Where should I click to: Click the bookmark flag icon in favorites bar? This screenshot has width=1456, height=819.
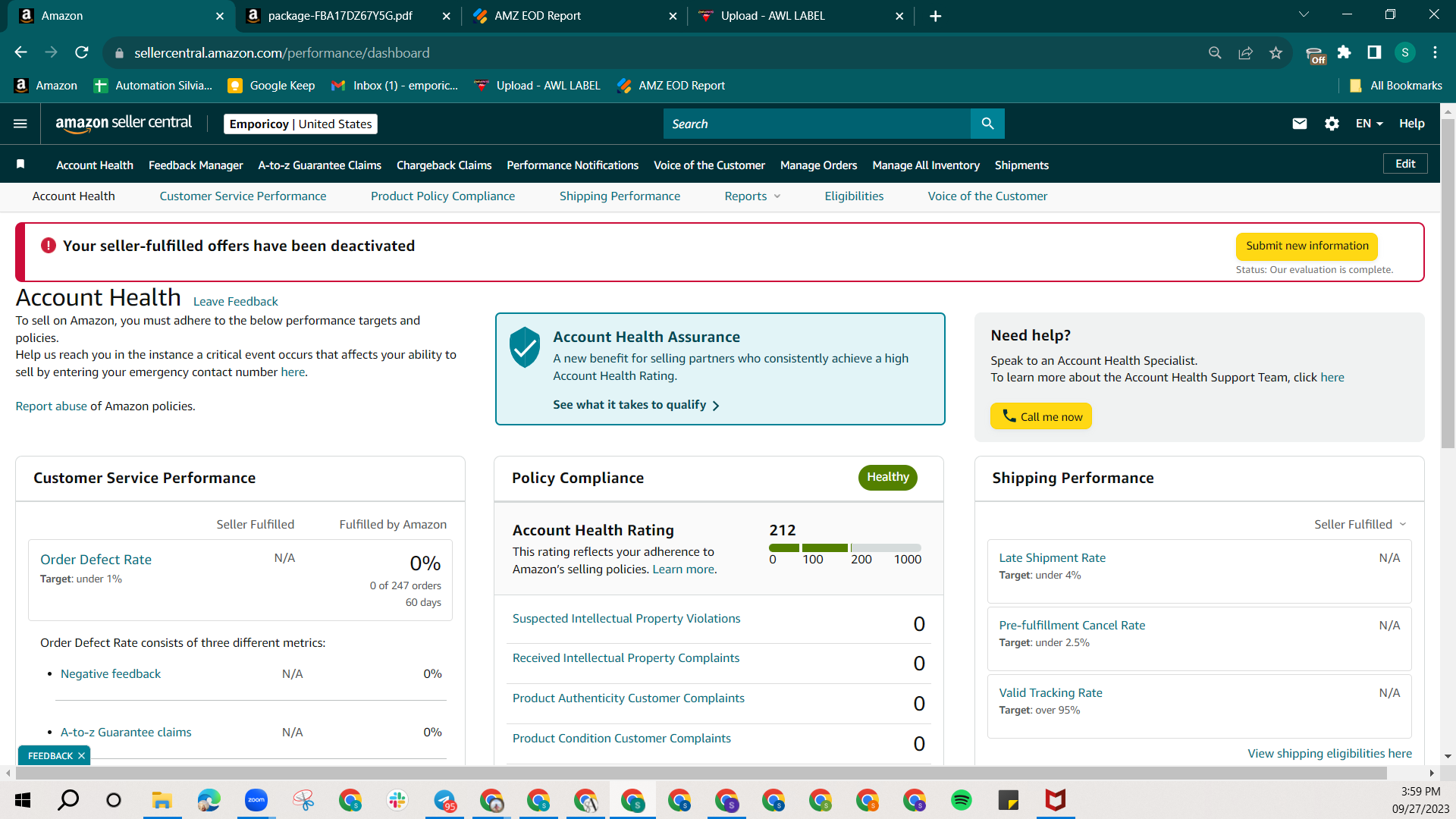[20, 165]
